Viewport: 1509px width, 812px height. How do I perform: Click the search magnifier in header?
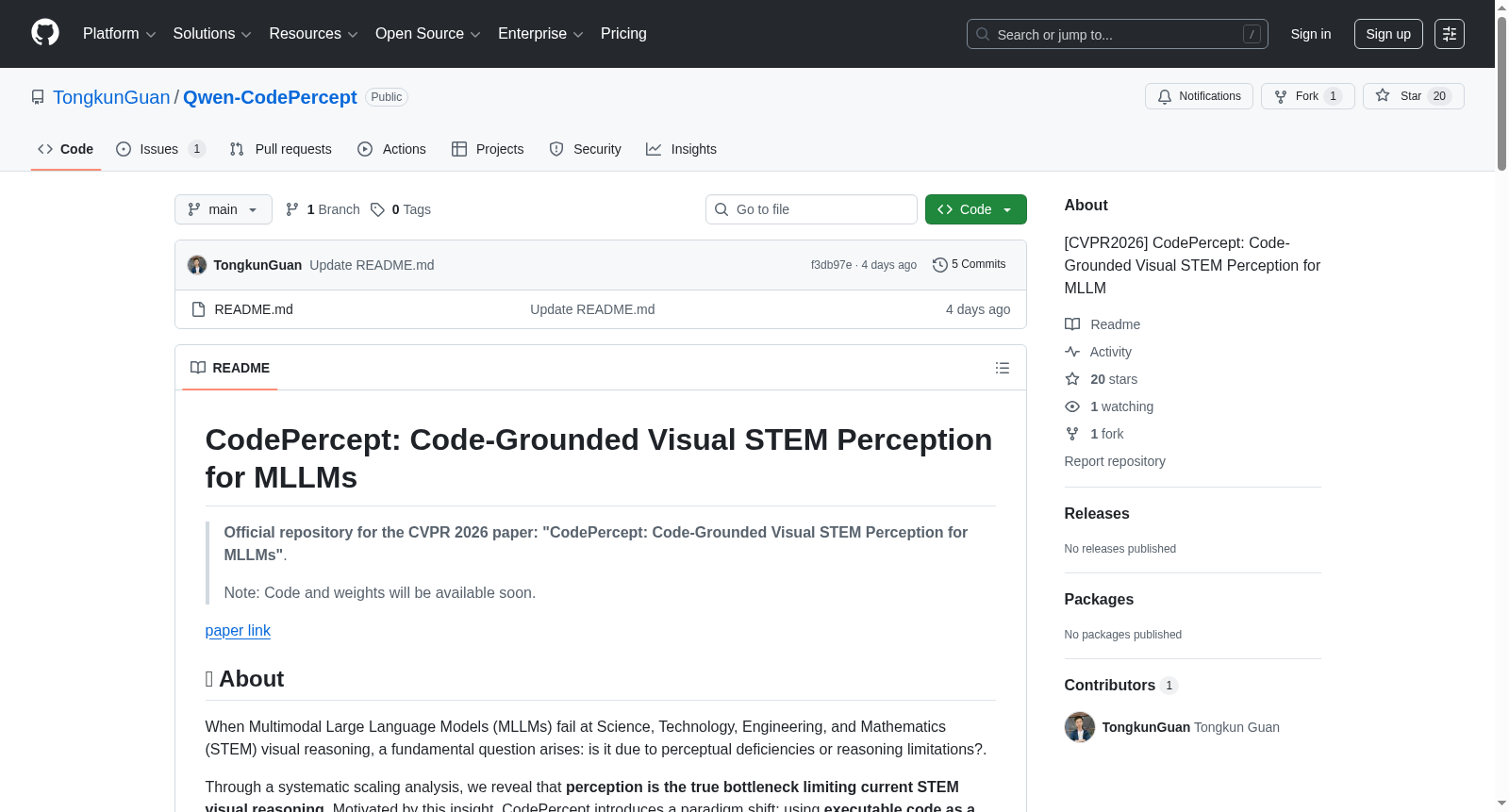tap(983, 34)
